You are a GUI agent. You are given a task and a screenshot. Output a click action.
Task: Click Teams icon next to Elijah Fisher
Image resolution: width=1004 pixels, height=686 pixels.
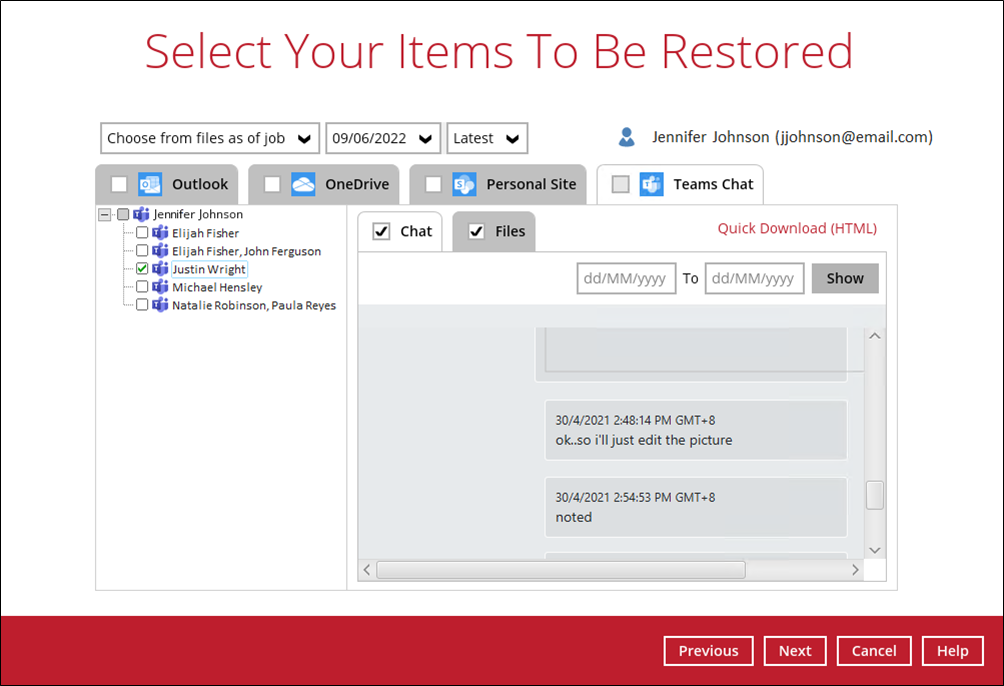(x=160, y=233)
